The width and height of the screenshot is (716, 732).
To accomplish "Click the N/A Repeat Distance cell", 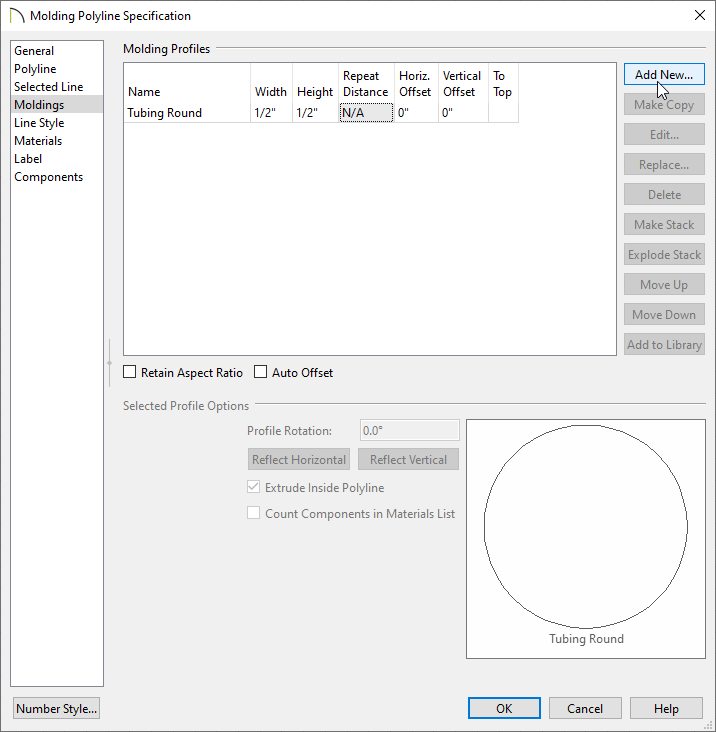I will (366, 113).
